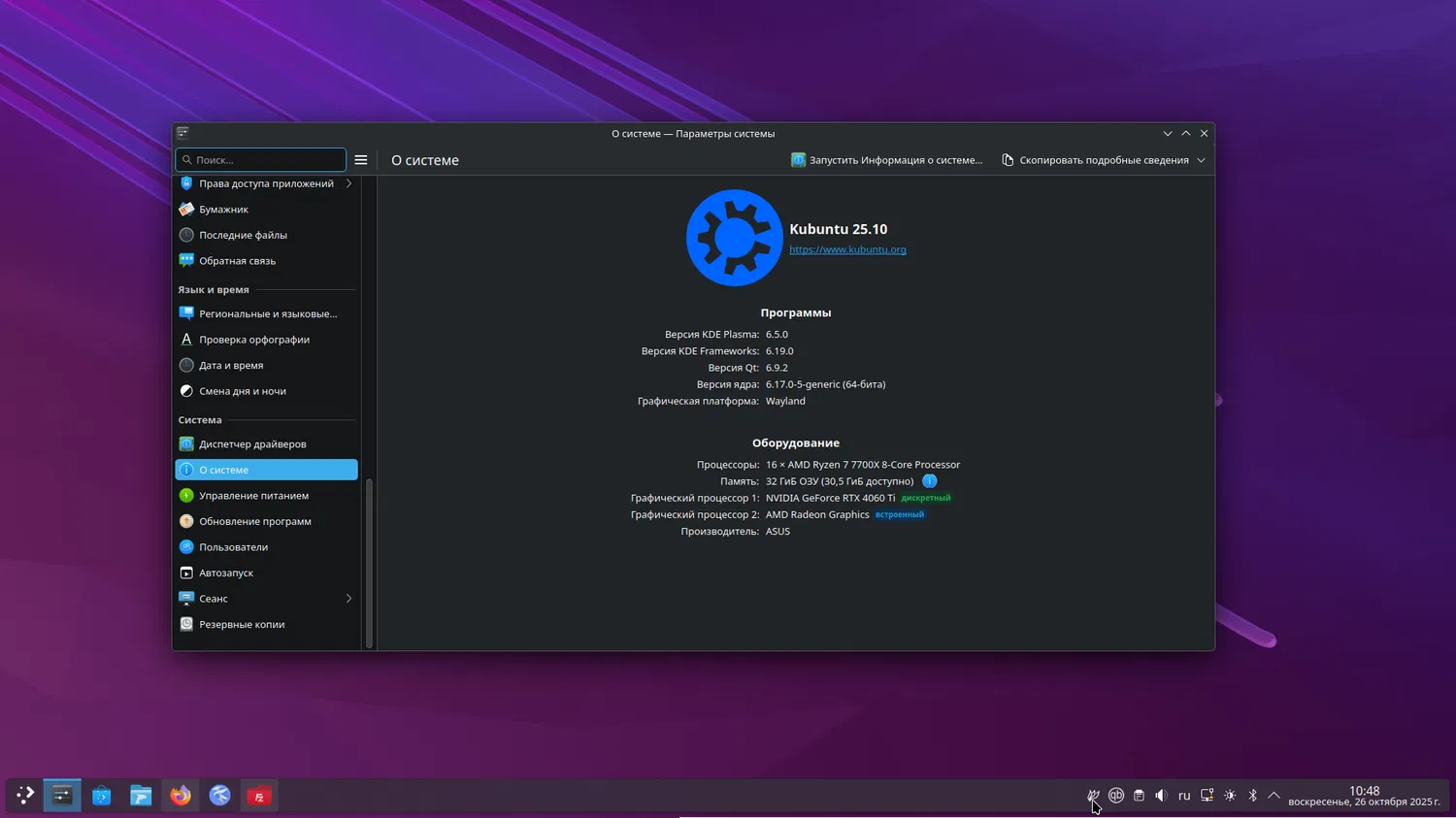This screenshot has height=818, width=1456.
Task: Click the qBittorrent tray icon
Action: pos(1116,796)
